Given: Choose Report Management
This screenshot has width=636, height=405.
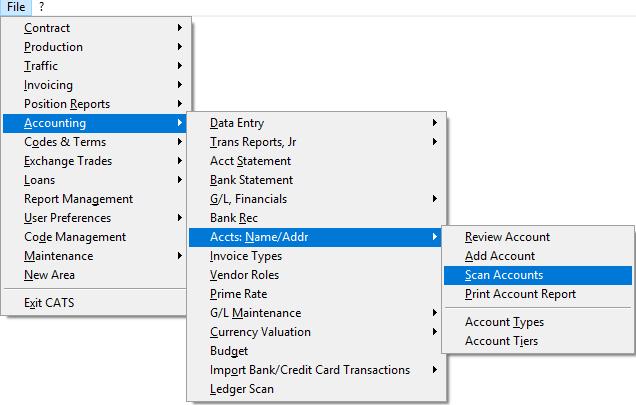Looking at the screenshot, I should click(96, 199).
